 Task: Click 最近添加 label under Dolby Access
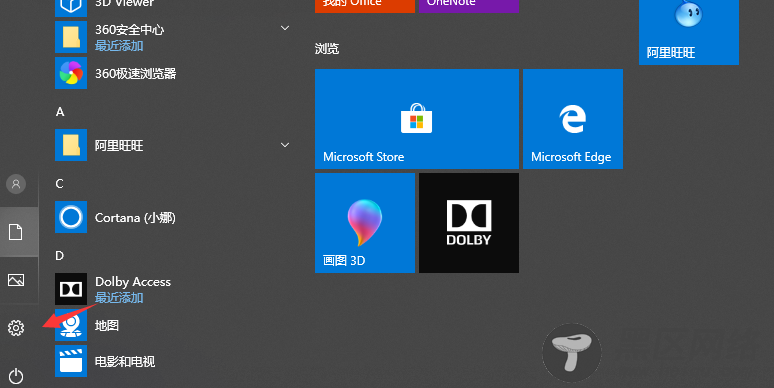coord(119,298)
